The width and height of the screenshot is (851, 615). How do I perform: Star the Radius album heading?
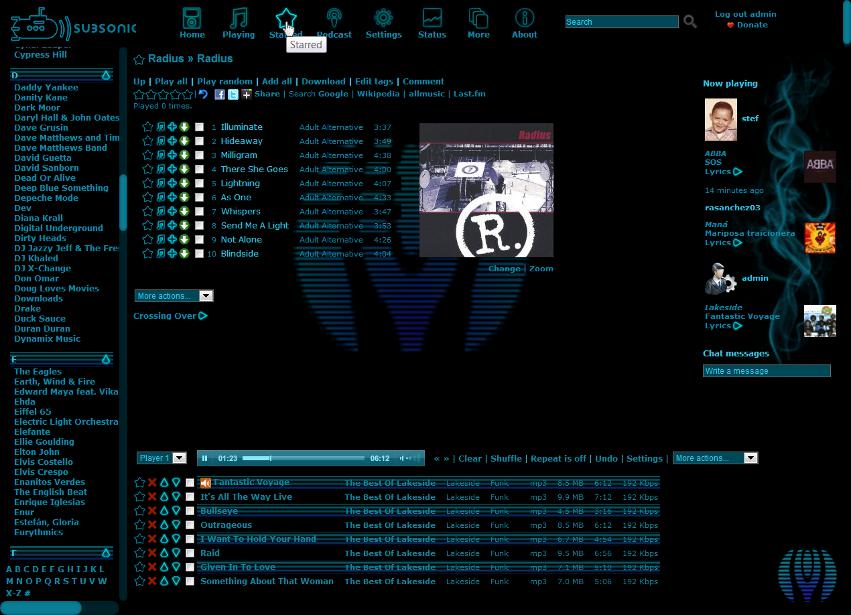(139, 59)
